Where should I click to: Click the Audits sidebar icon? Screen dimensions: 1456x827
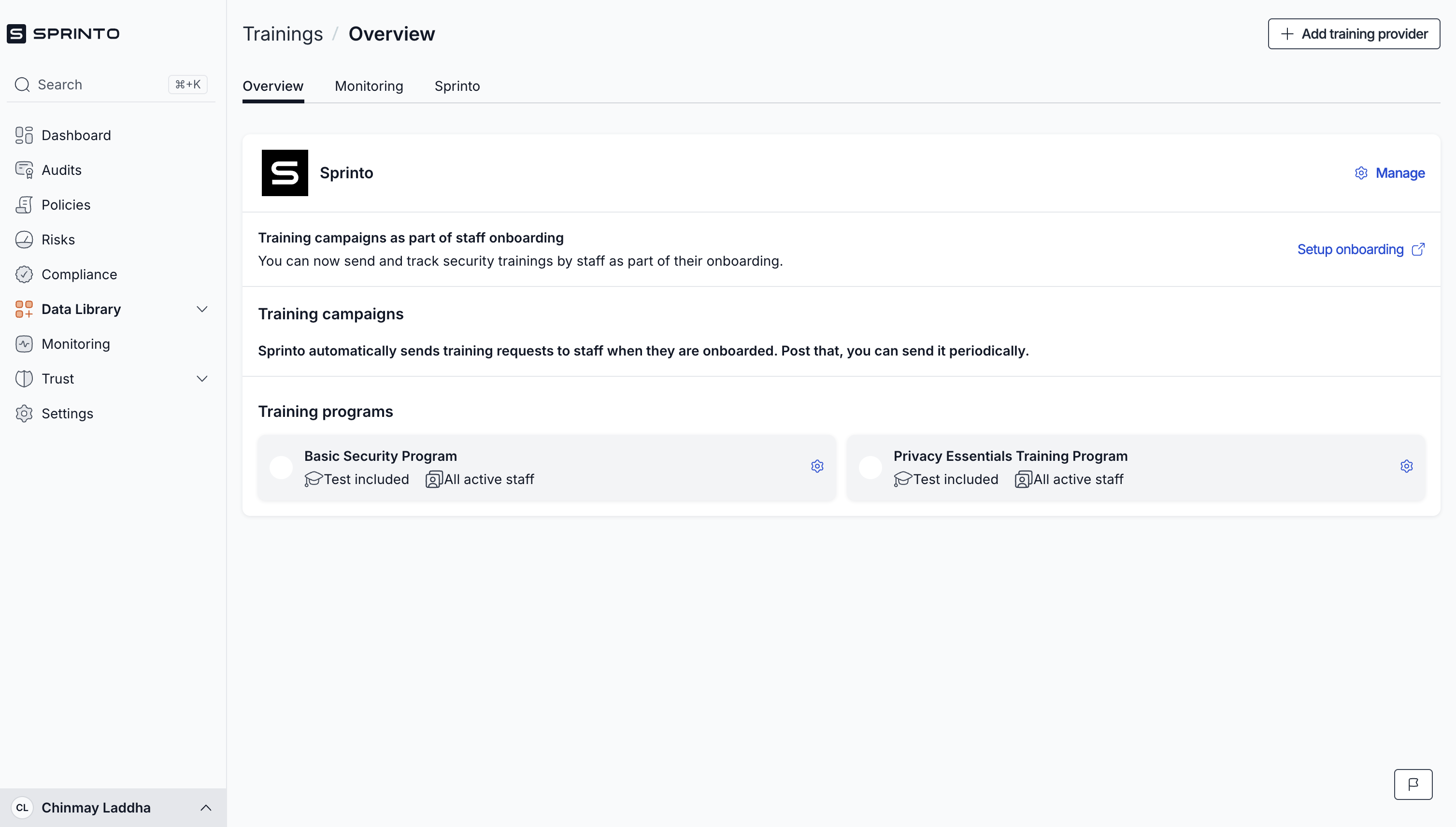click(x=24, y=170)
